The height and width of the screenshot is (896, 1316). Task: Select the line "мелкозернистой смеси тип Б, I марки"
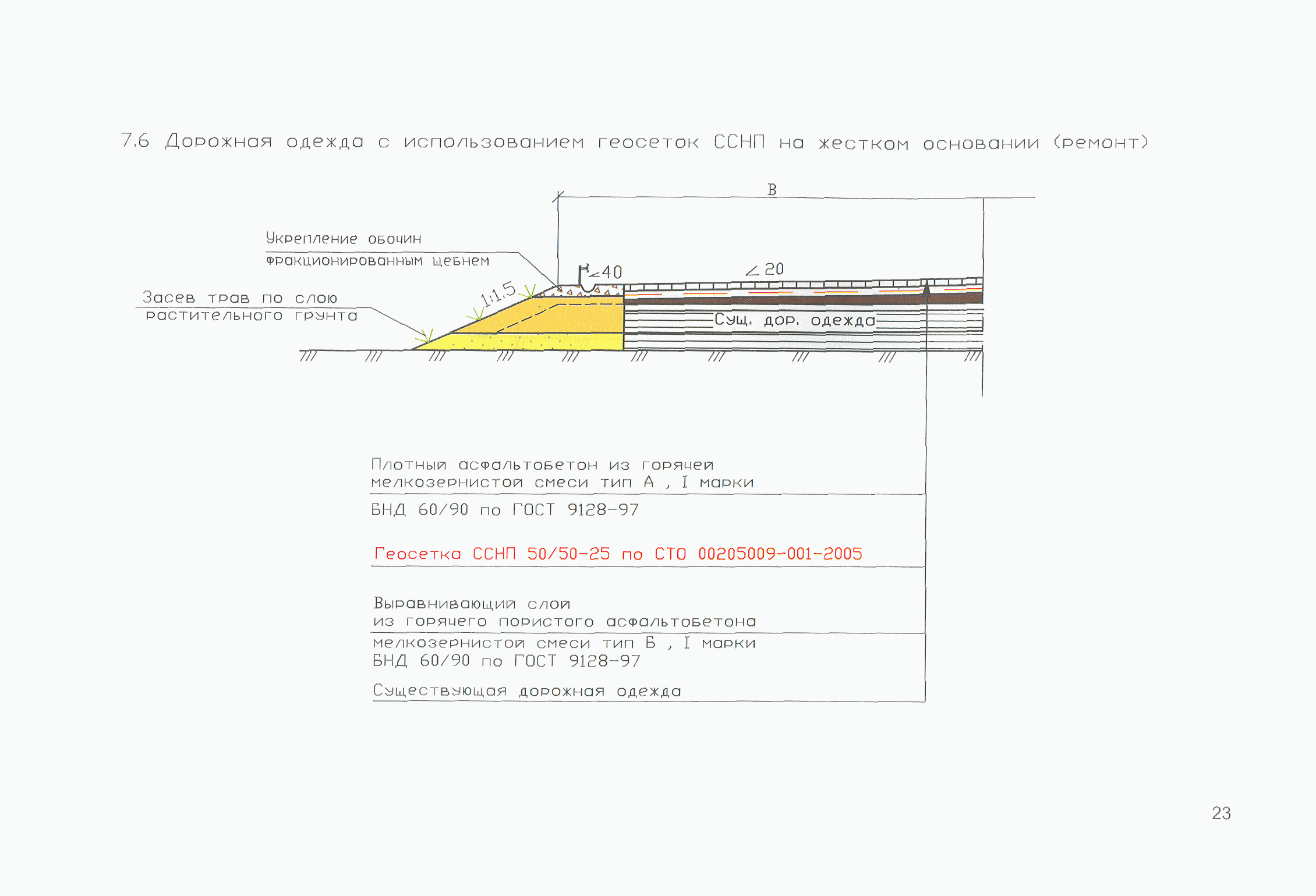click(x=564, y=643)
